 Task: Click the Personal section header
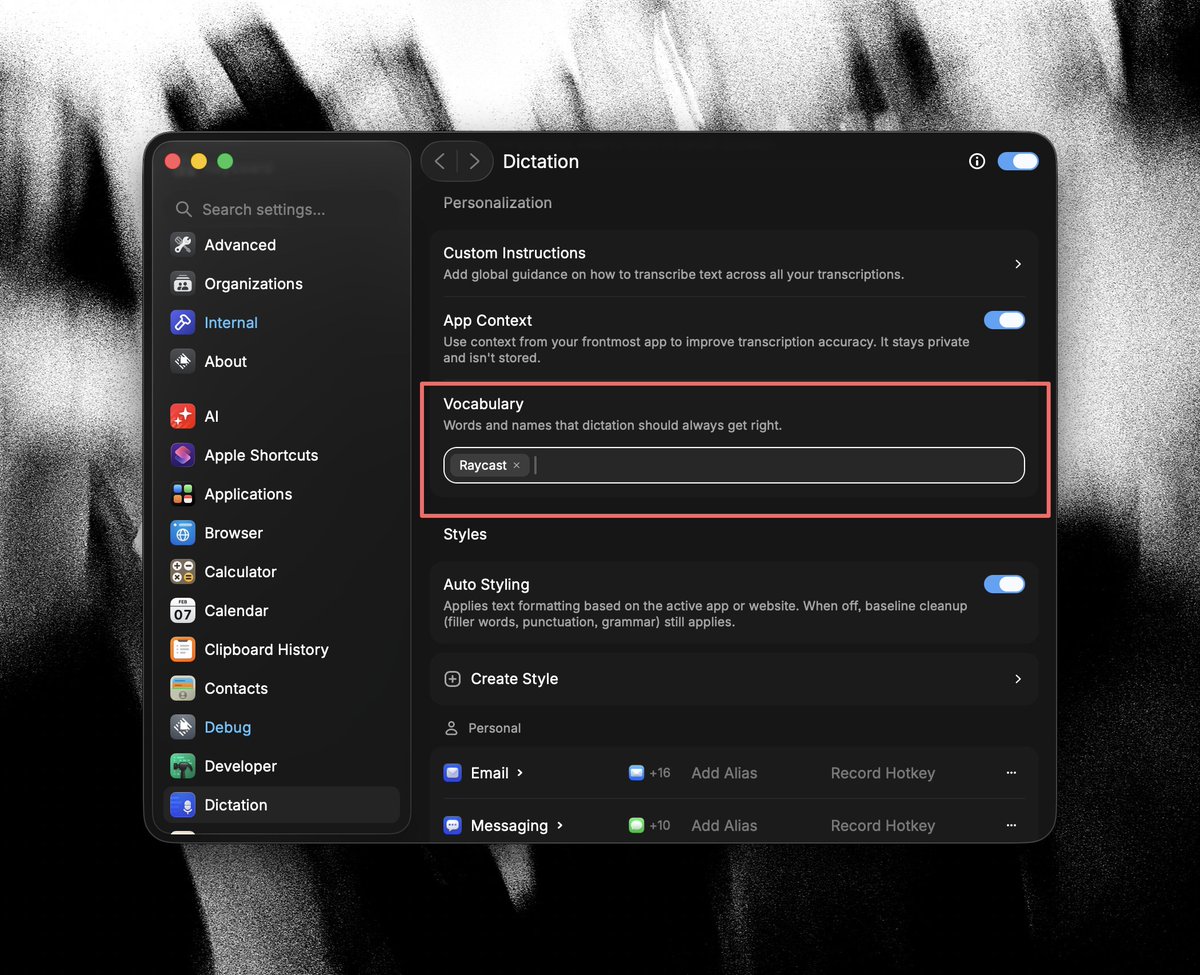[x=495, y=728]
